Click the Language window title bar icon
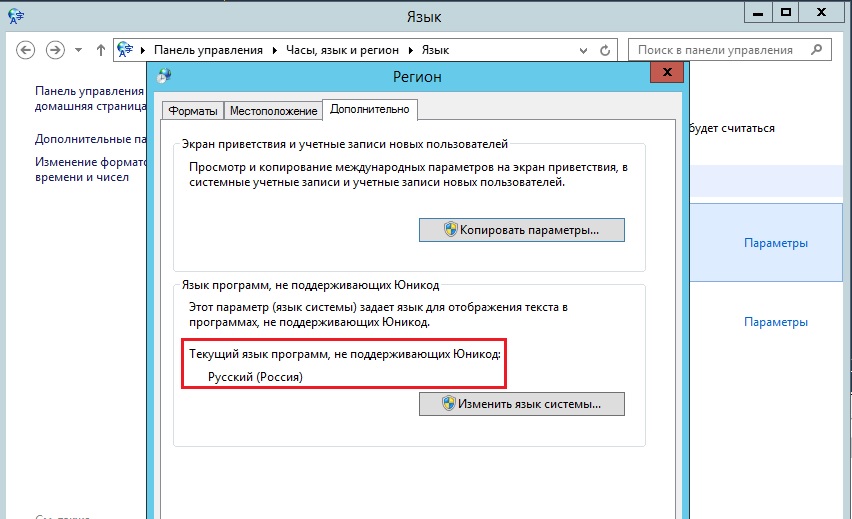 (16, 16)
